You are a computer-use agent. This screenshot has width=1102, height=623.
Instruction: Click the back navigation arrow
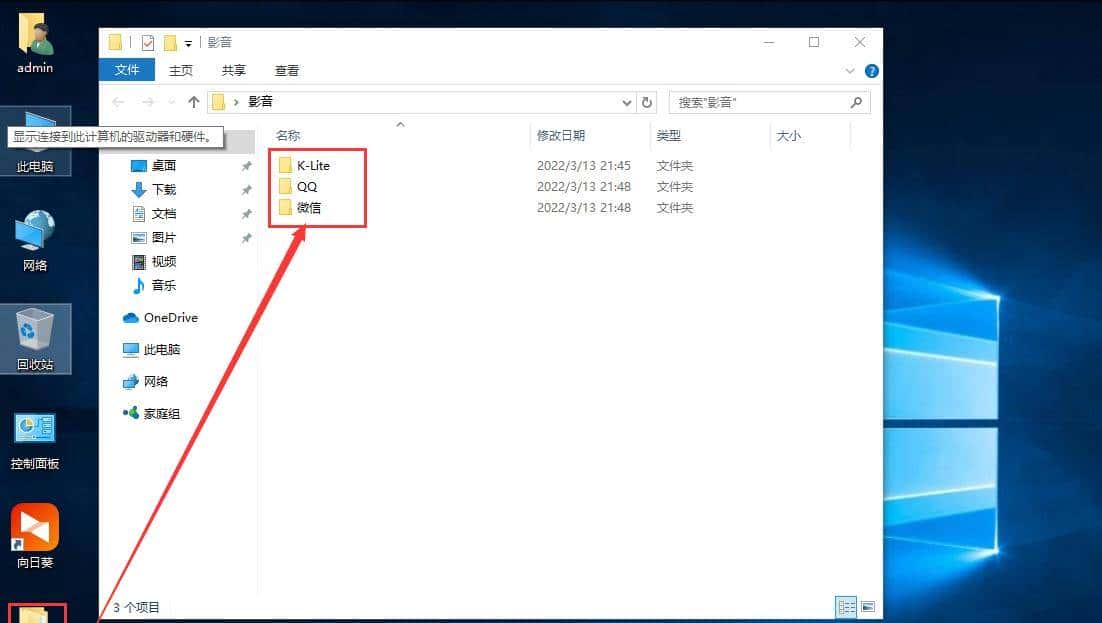pos(118,102)
